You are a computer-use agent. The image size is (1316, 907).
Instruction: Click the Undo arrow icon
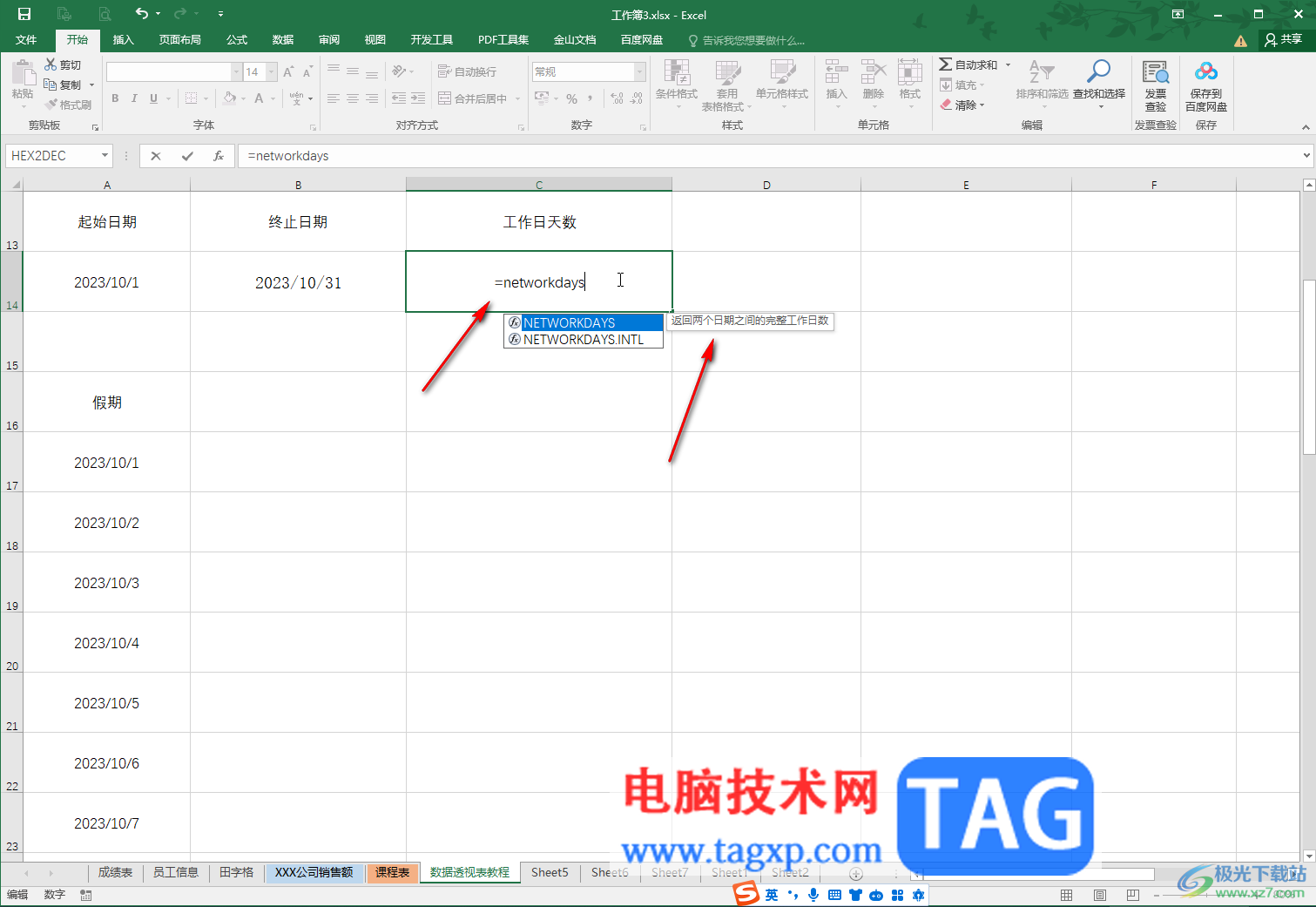(141, 13)
